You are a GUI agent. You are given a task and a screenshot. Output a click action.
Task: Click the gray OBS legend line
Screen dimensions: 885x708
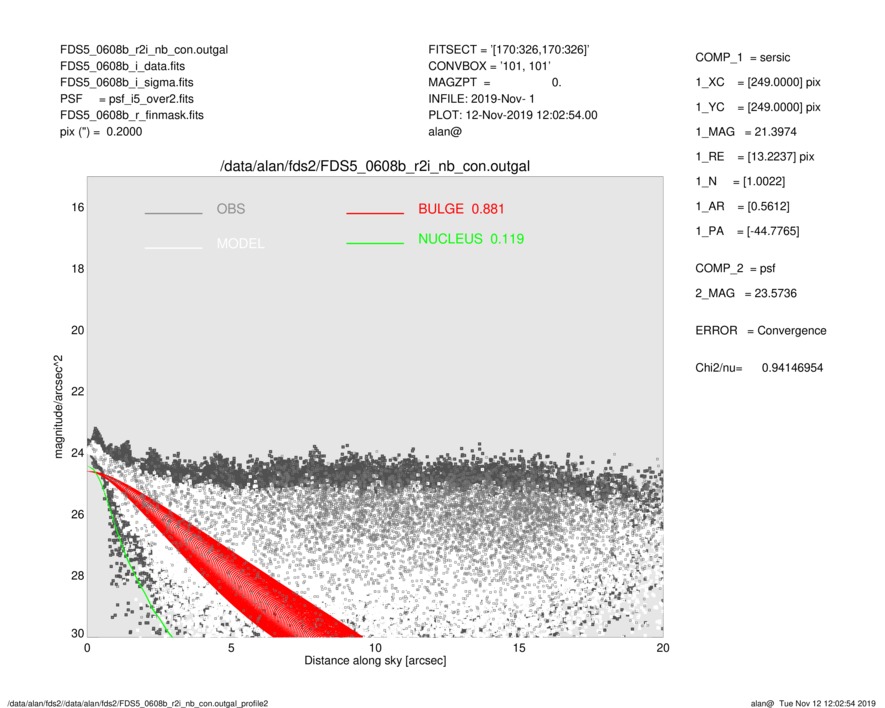173,213
